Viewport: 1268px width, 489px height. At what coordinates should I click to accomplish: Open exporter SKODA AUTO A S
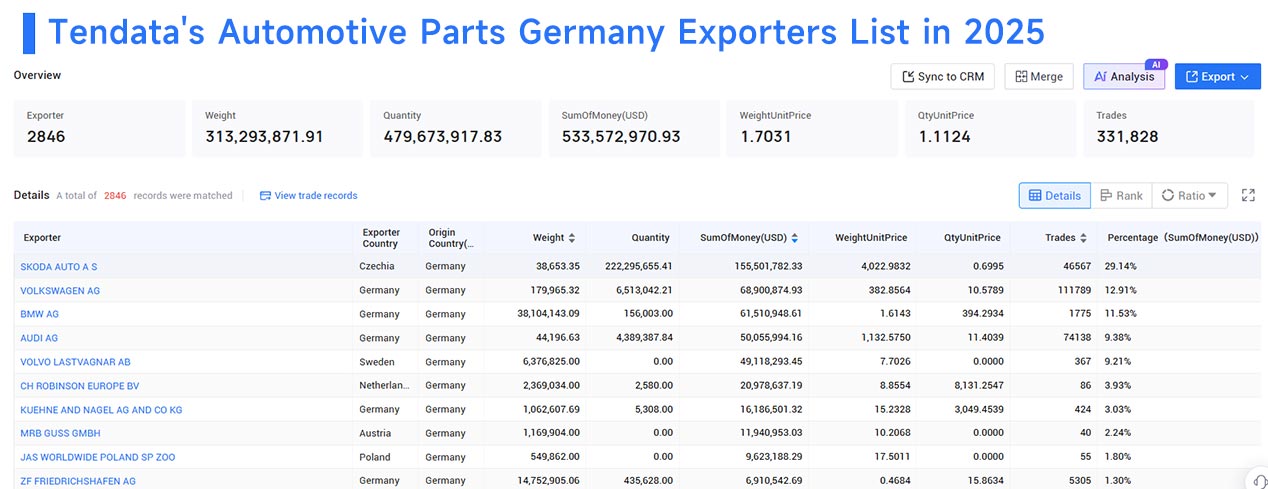click(x=59, y=267)
